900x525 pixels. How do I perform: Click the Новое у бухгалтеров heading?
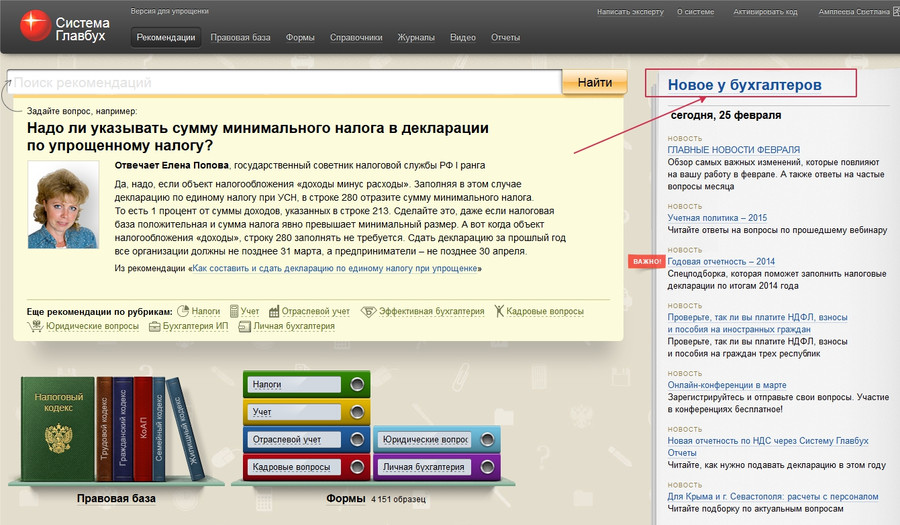pos(744,85)
